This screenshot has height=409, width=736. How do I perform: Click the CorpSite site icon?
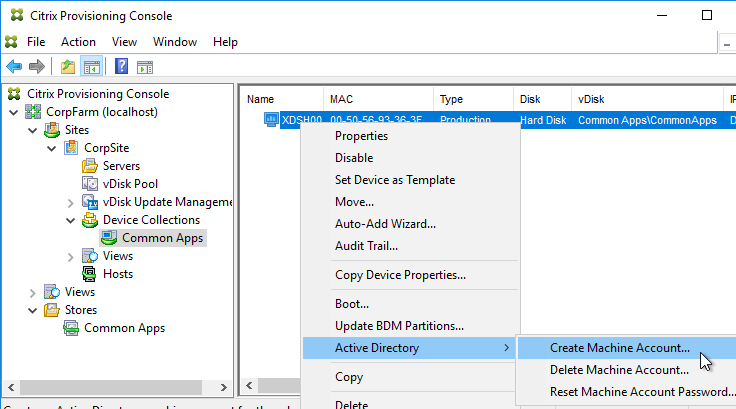pyautogui.click(x=71, y=148)
